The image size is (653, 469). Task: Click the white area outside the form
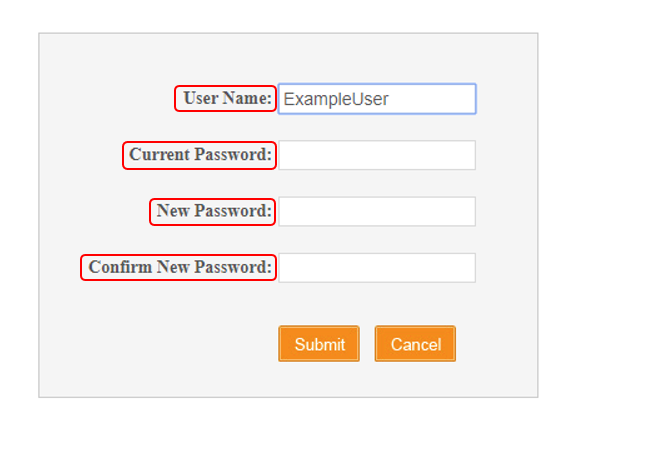(x=596, y=208)
